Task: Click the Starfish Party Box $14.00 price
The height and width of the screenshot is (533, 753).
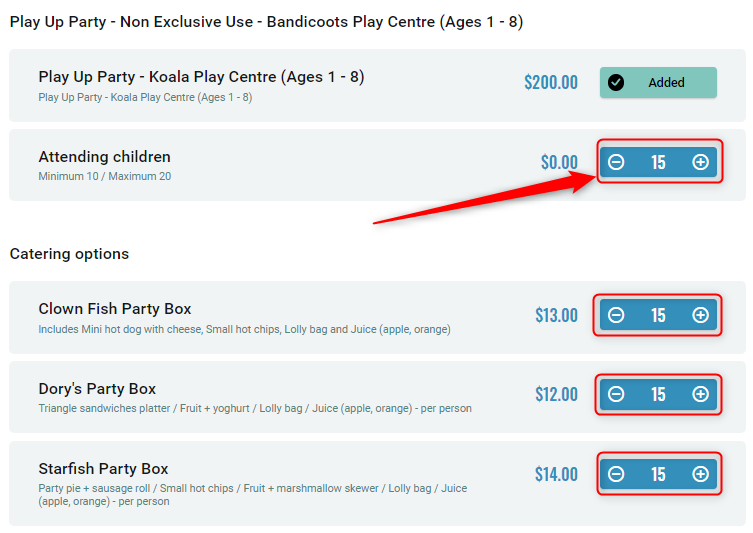Action: [556, 474]
